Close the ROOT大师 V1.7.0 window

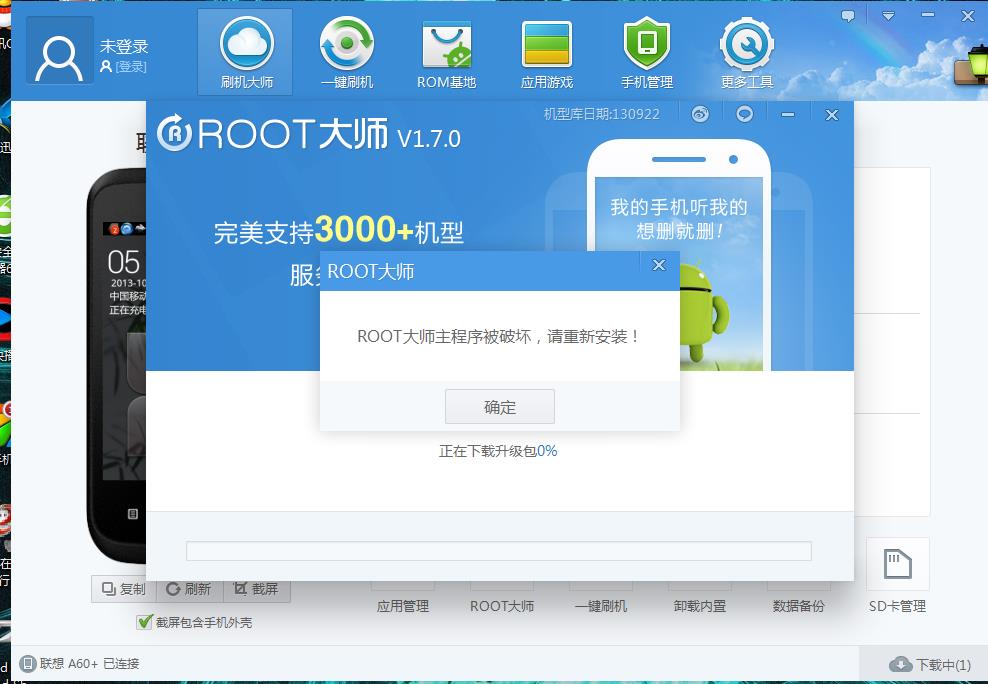832,115
